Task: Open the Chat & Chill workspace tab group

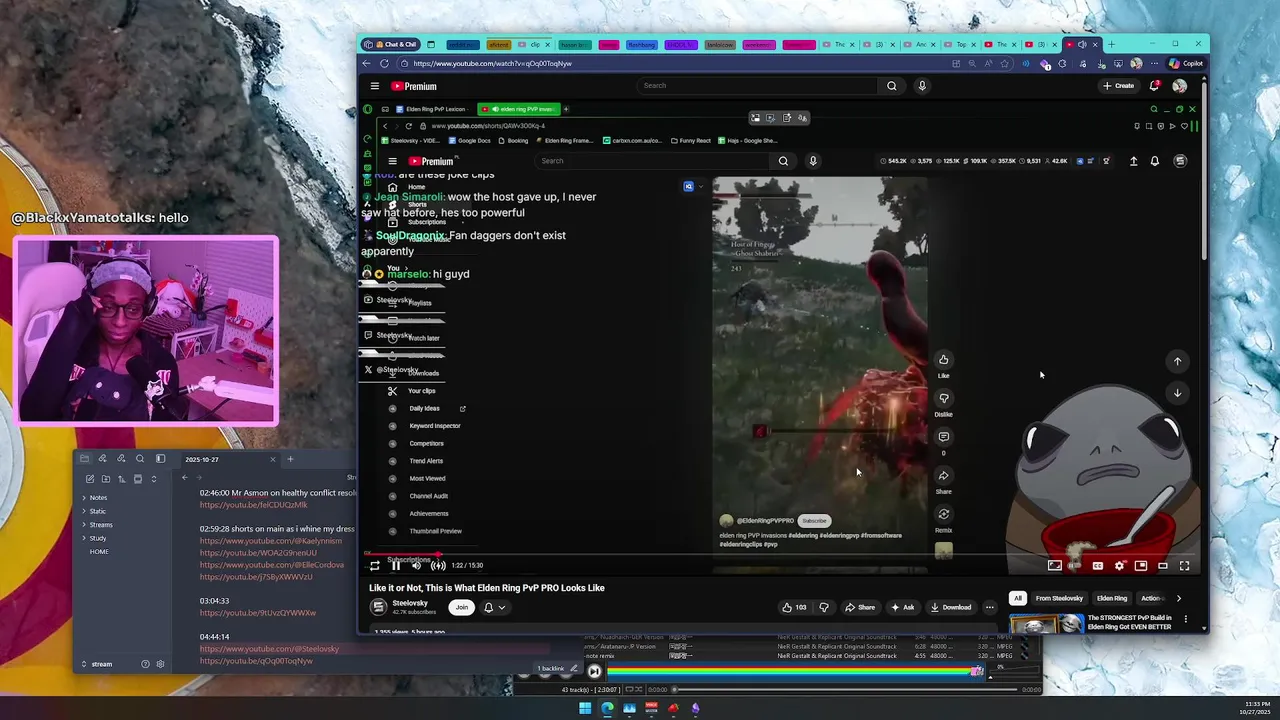Action: [390, 44]
